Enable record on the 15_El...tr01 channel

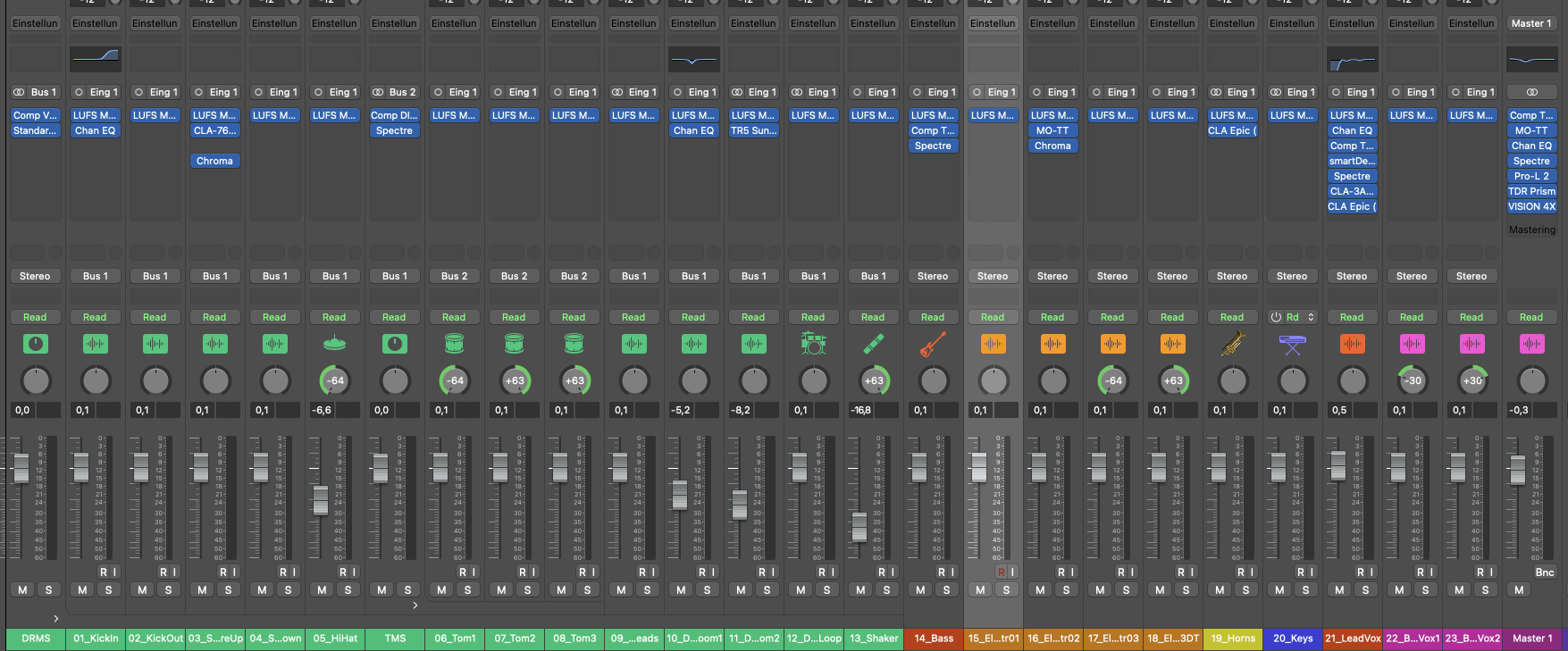1001,572
